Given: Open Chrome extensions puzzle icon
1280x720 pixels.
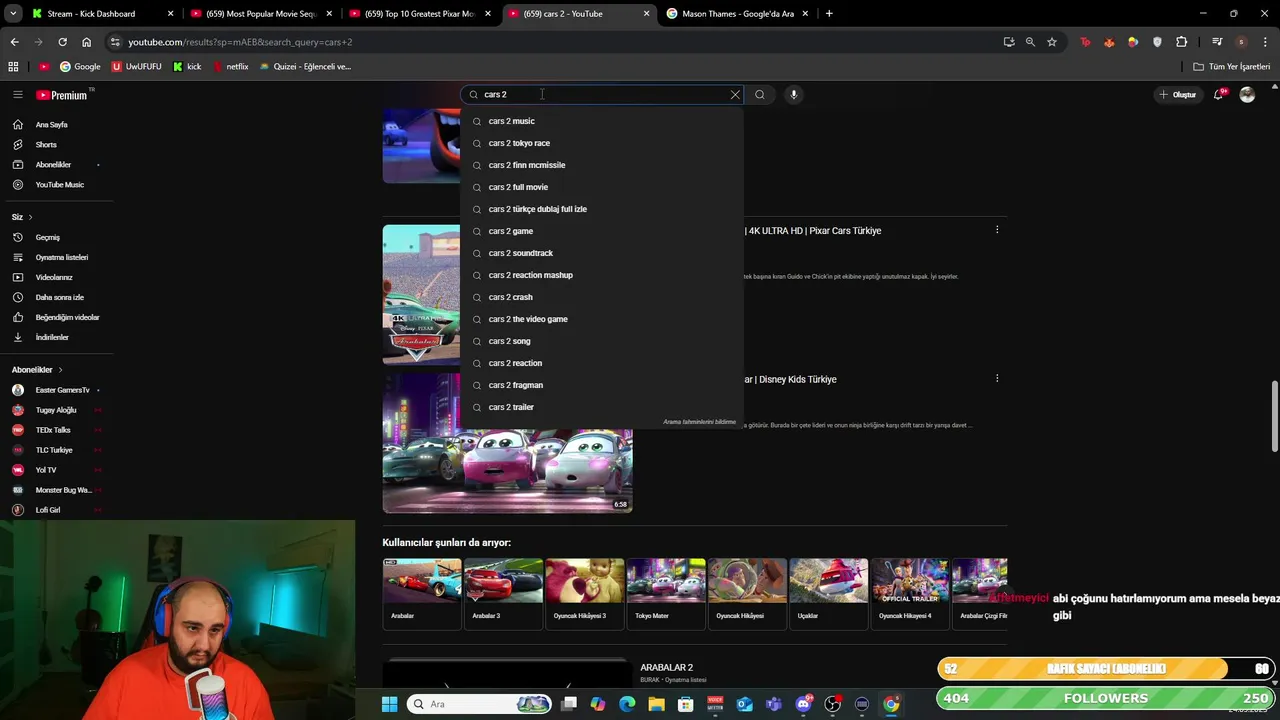Looking at the screenshot, I should pyautogui.click(x=1182, y=42).
